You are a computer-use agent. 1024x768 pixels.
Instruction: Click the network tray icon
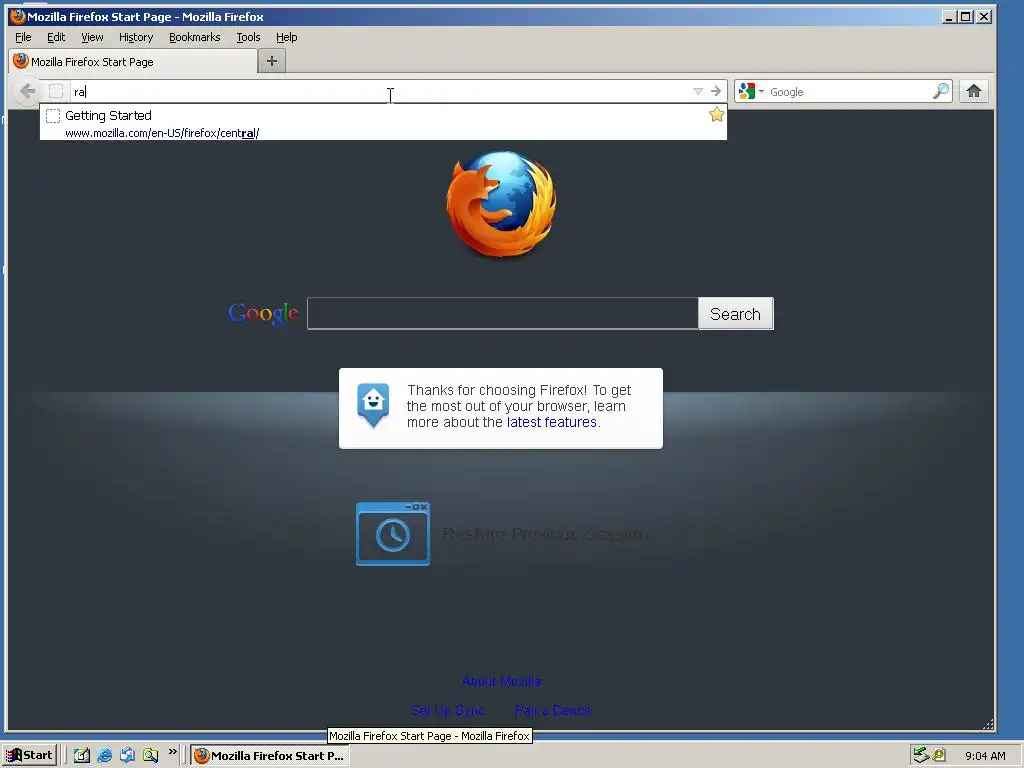(921, 755)
